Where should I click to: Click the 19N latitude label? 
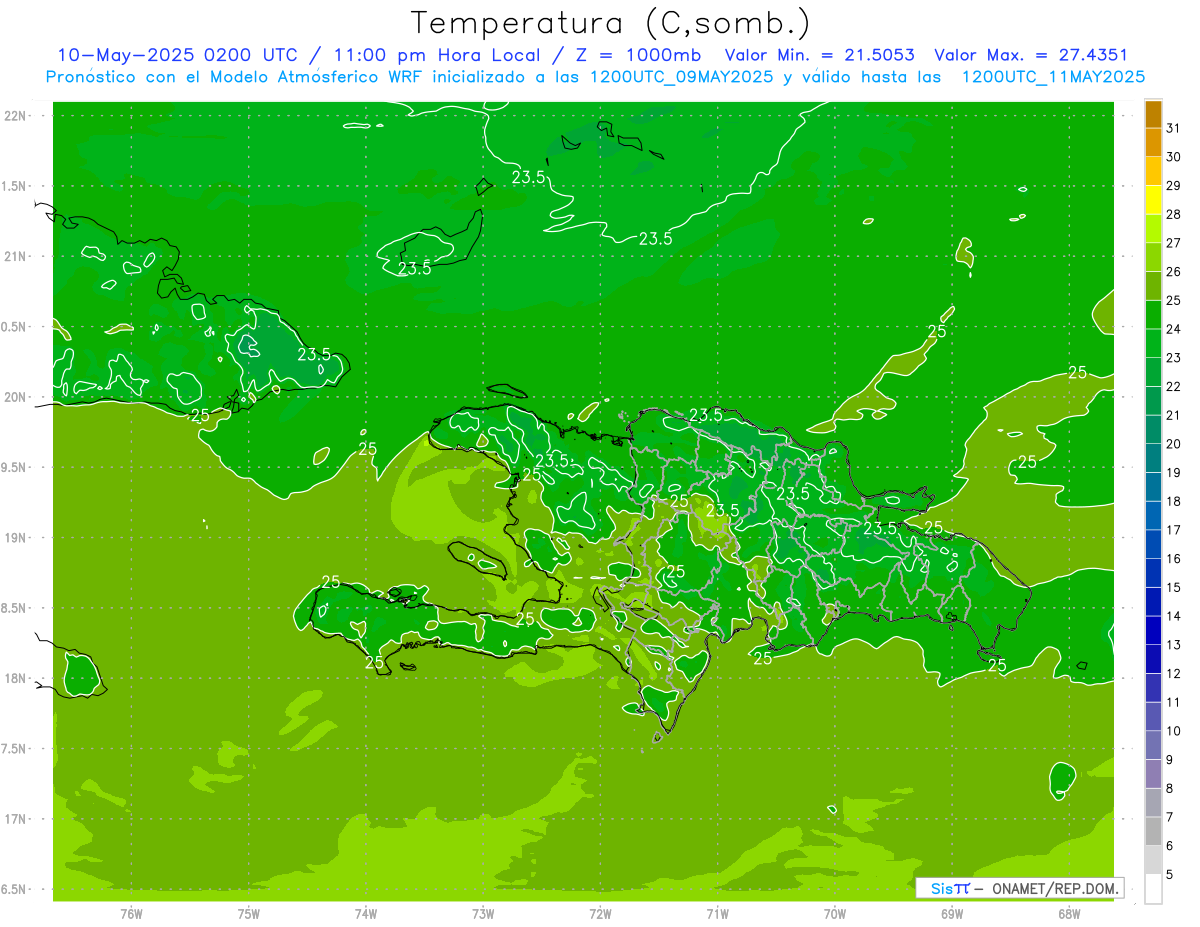[16, 538]
